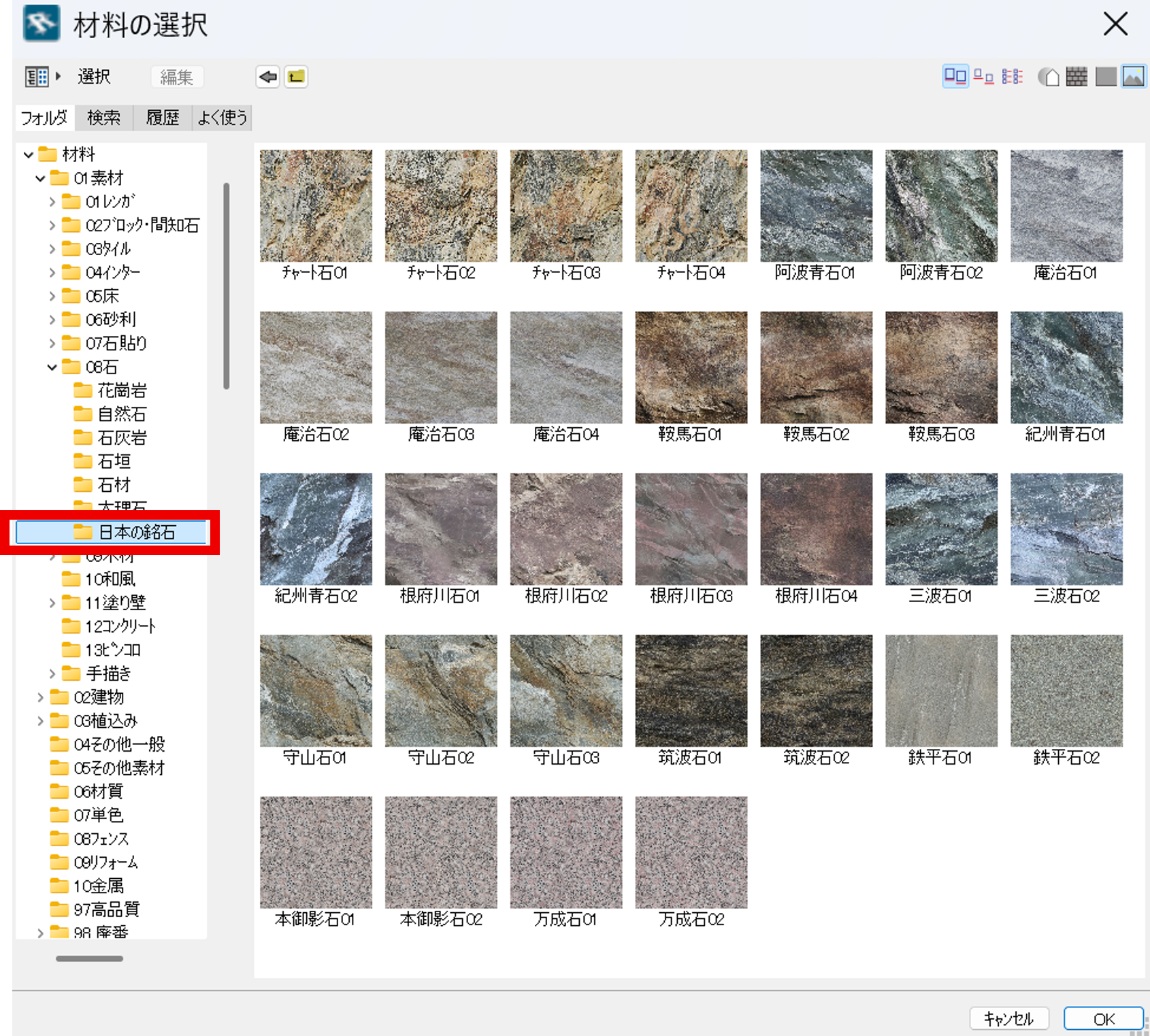Select the 花崗岩 folder in tree
The image size is (1150, 1036).
(x=122, y=390)
